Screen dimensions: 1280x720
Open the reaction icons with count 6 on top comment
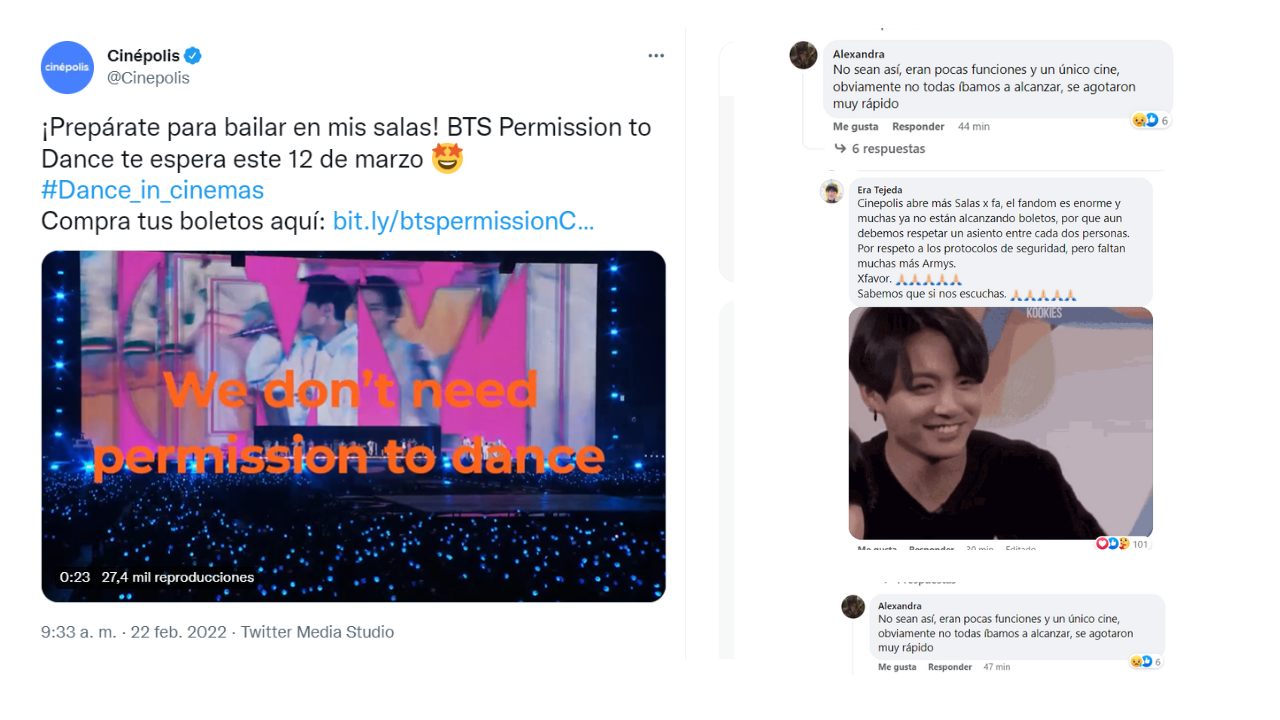point(1150,120)
